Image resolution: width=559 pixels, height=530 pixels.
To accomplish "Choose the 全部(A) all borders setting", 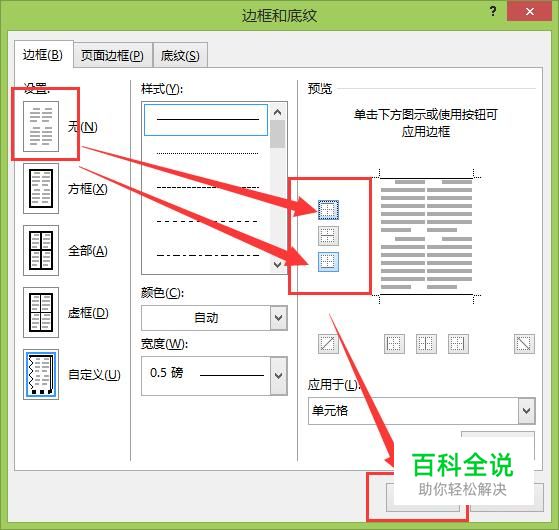I will click(41, 251).
